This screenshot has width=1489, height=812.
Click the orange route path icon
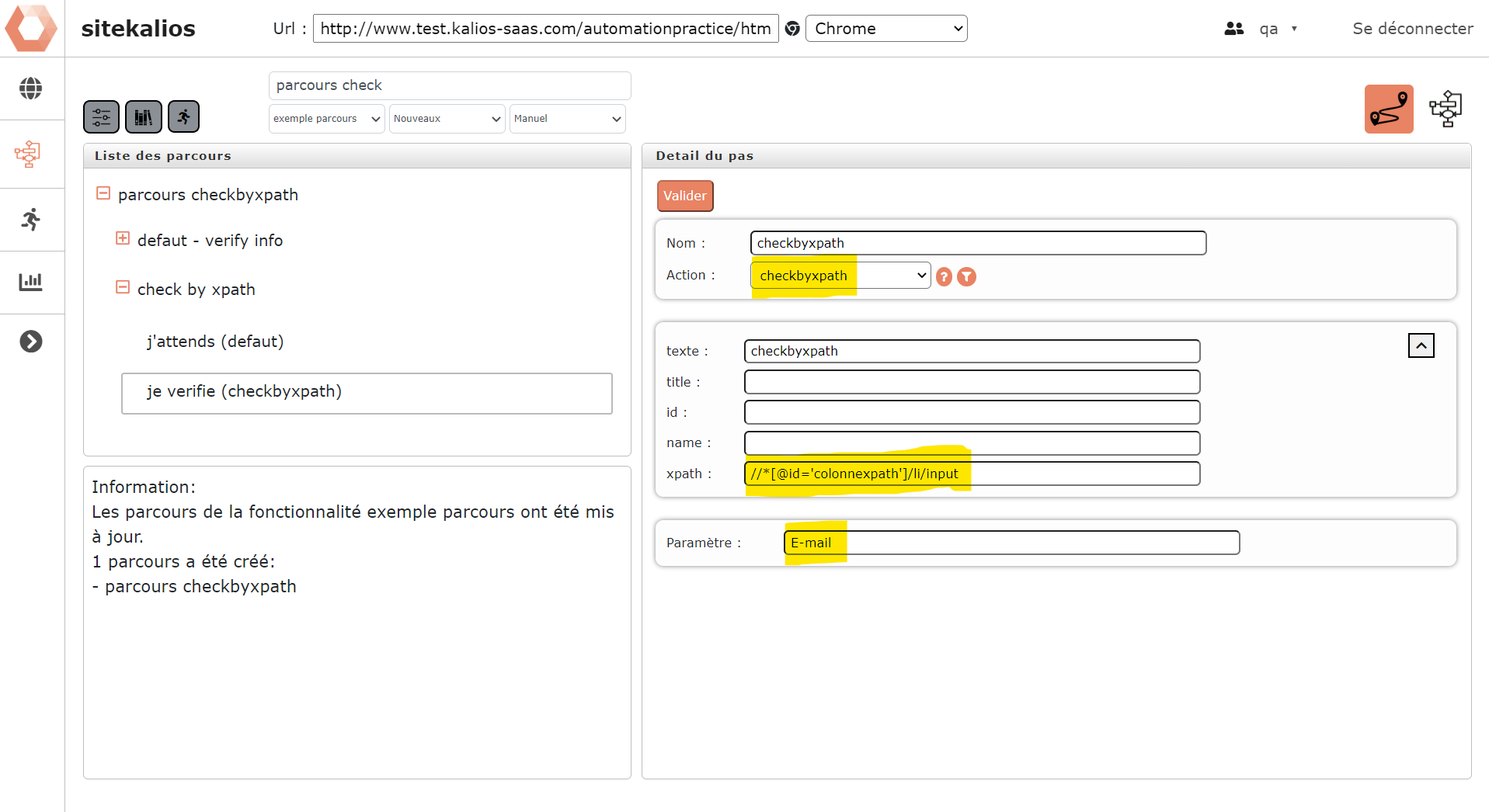point(1388,109)
